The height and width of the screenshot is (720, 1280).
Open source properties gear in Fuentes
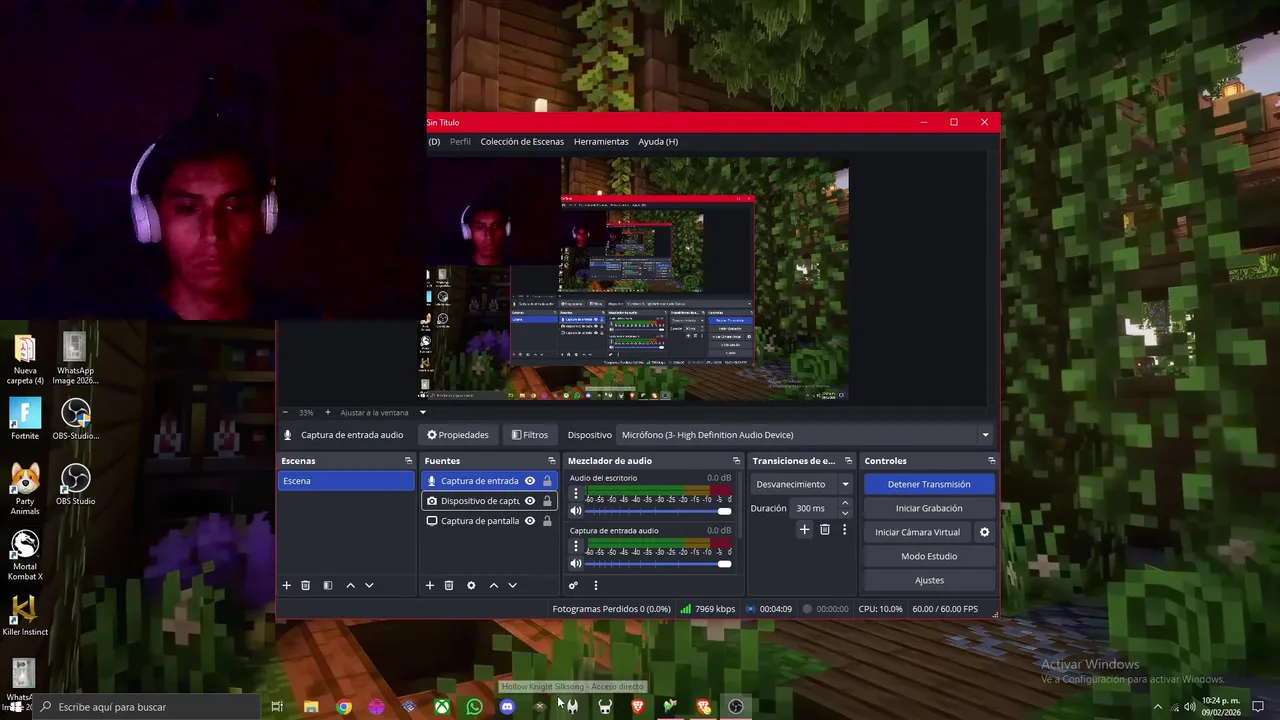(x=471, y=585)
